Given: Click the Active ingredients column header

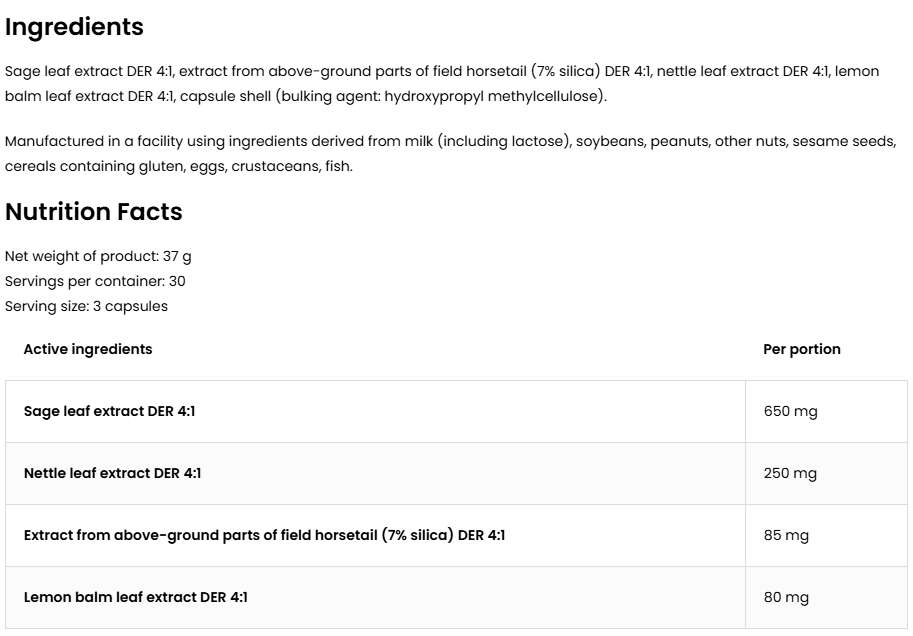Looking at the screenshot, I should point(88,349).
